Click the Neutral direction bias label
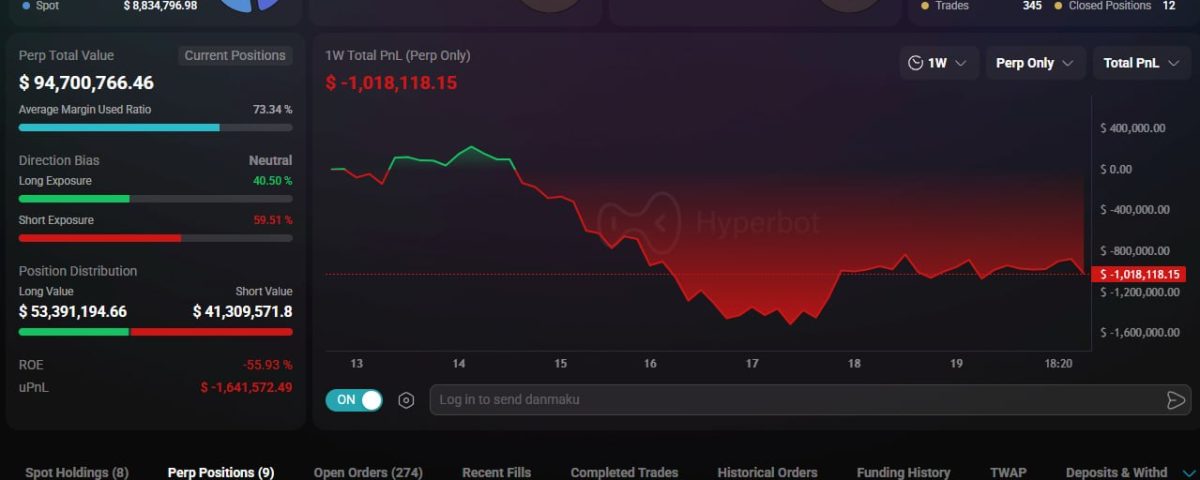 pyautogui.click(x=271, y=160)
